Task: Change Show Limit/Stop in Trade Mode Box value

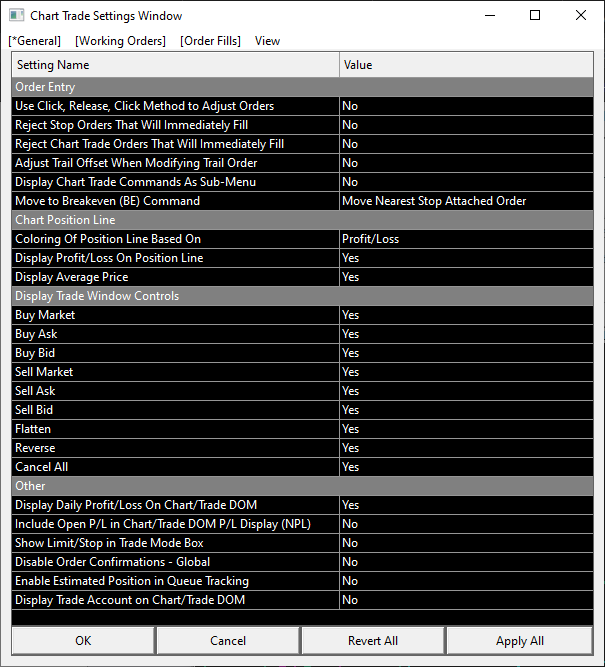Action: point(466,543)
